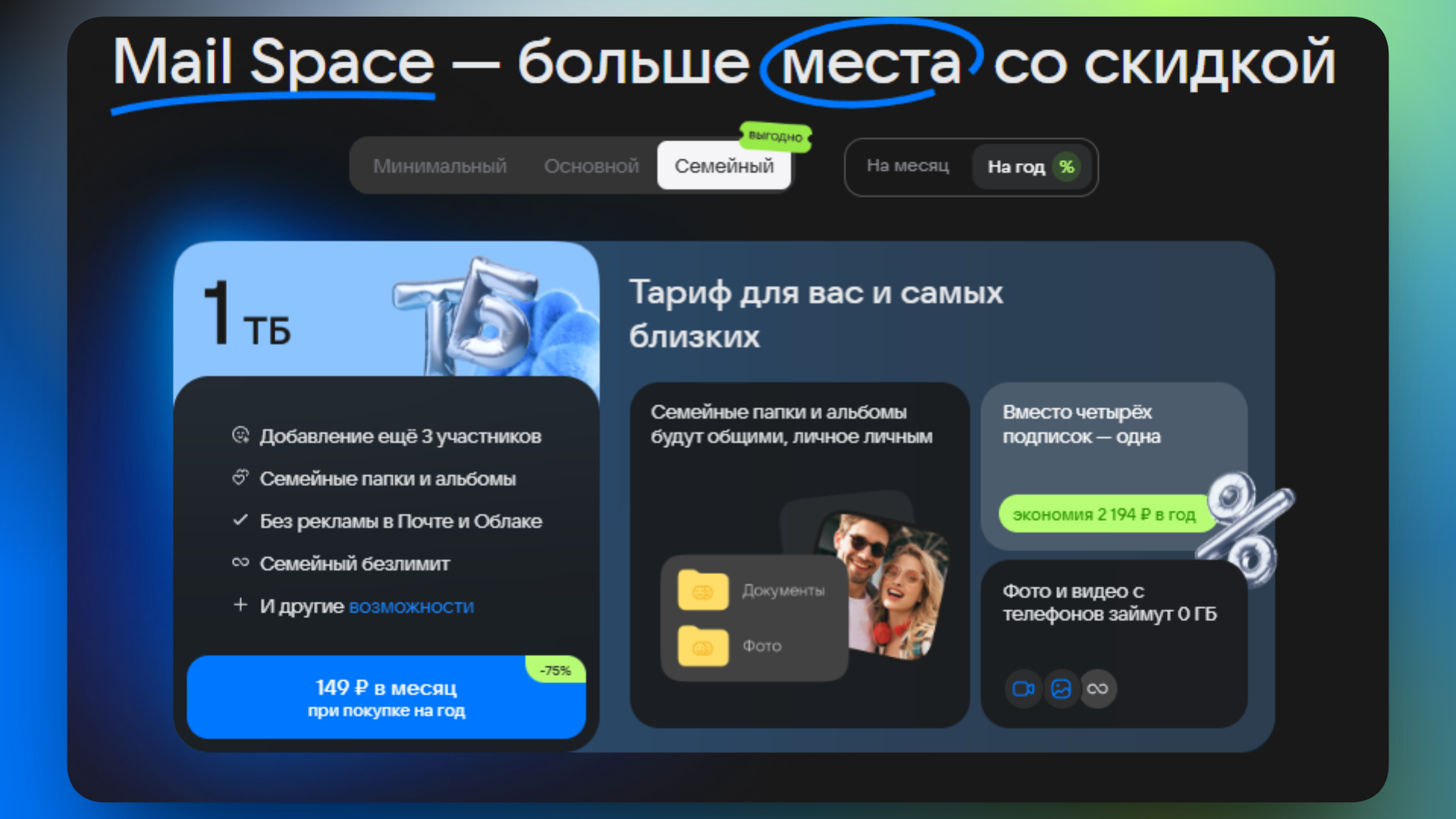Click the video camera icon on the photos card
Screen dimensions: 1456x819
point(1023,689)
